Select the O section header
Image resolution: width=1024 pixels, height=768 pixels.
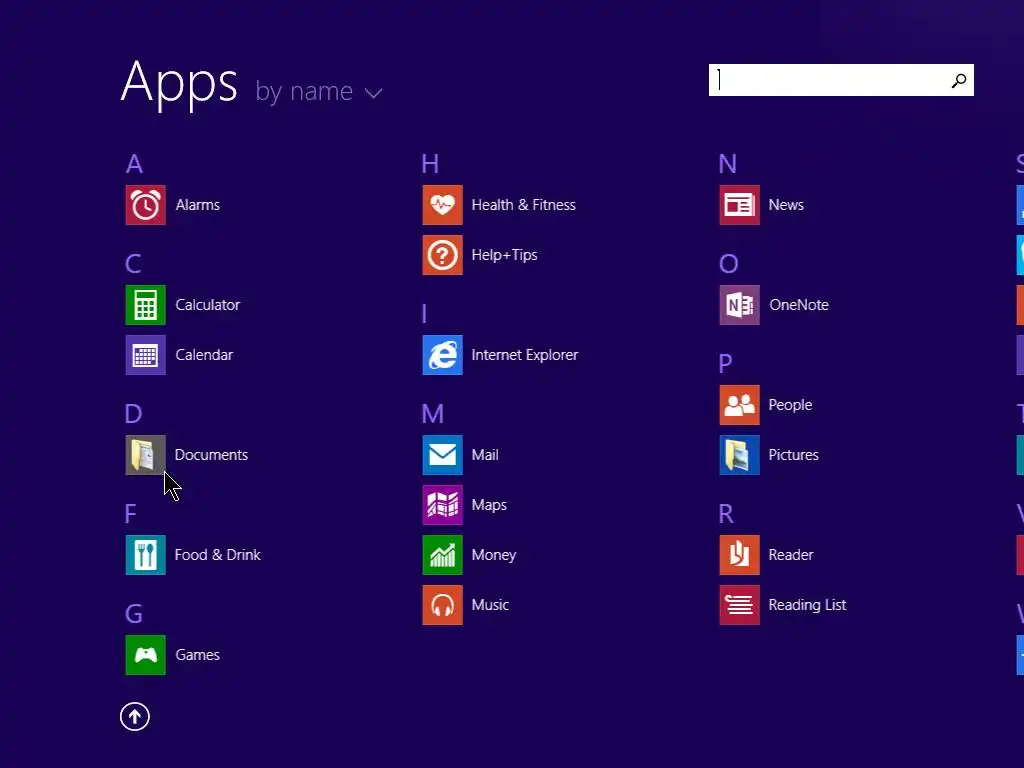click(729, 264)
